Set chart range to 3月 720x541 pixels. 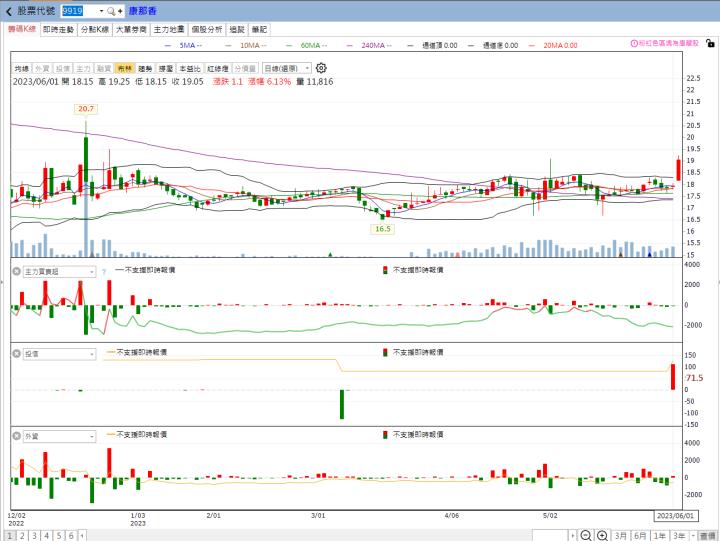(x=621, y=535)
